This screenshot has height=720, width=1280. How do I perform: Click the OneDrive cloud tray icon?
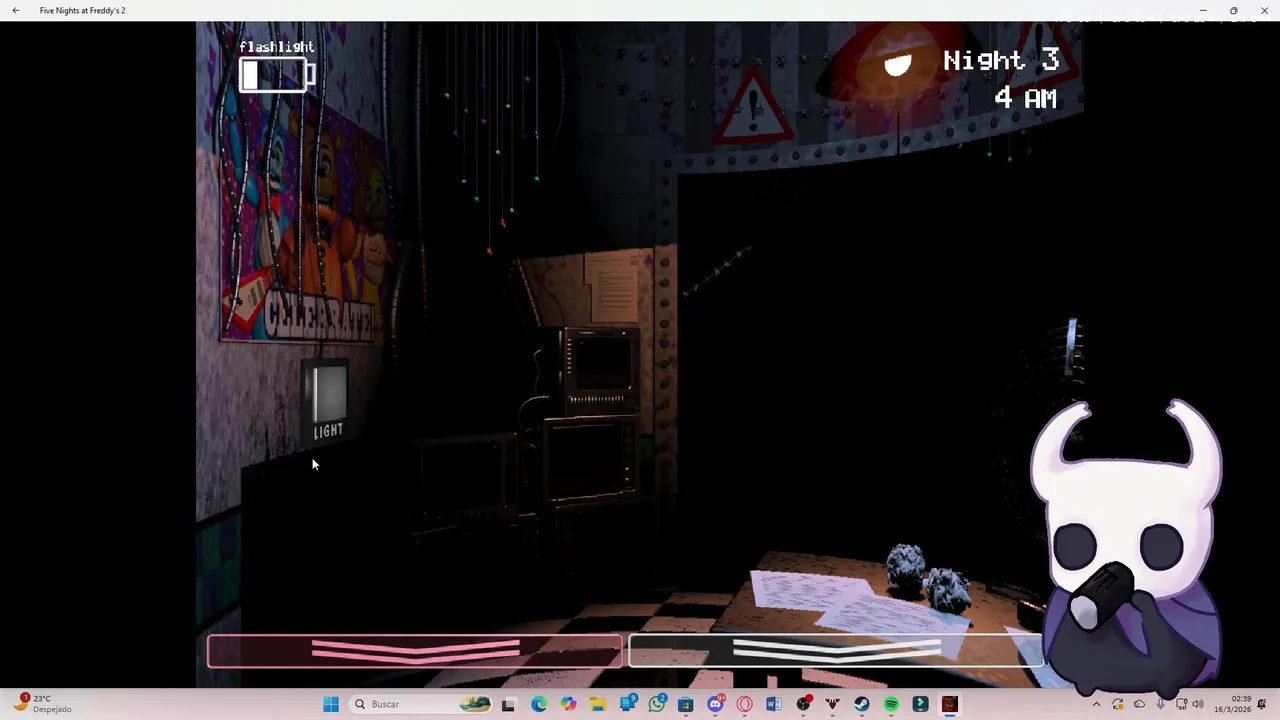pyautogui.click(x=1139, y=704)
